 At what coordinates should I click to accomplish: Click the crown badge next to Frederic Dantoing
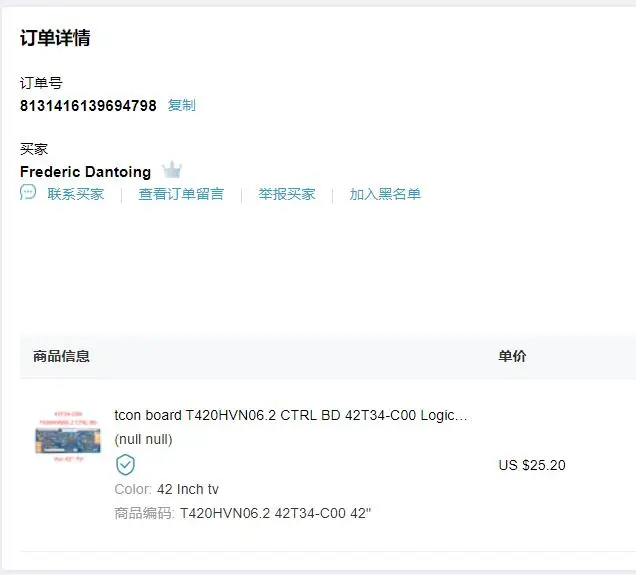pyautogui.click(x=172, y=169)
